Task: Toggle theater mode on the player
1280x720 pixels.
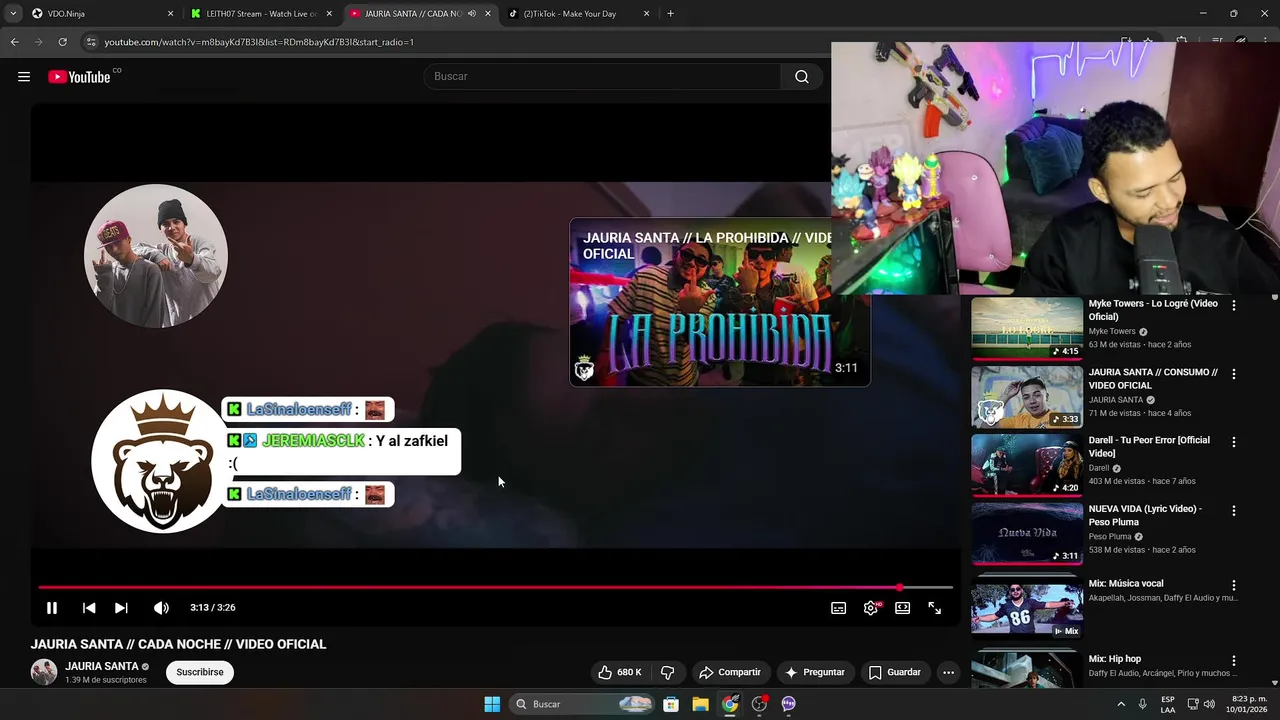Action: (903, 608)
